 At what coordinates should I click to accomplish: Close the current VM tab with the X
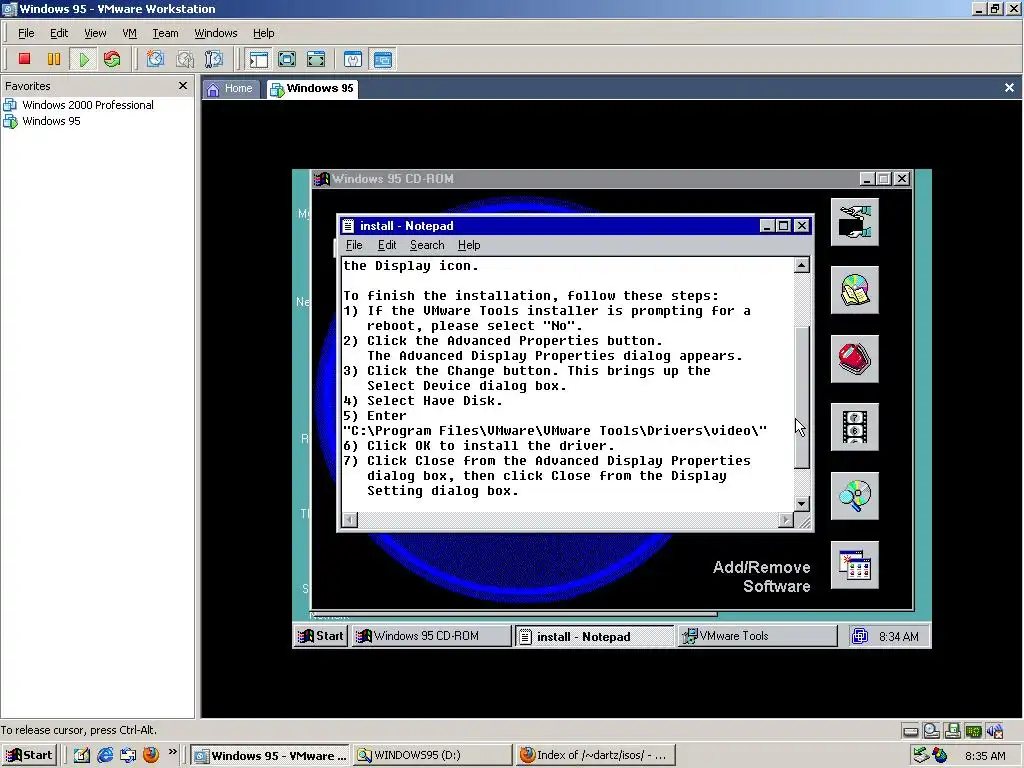coord(1009,88)
